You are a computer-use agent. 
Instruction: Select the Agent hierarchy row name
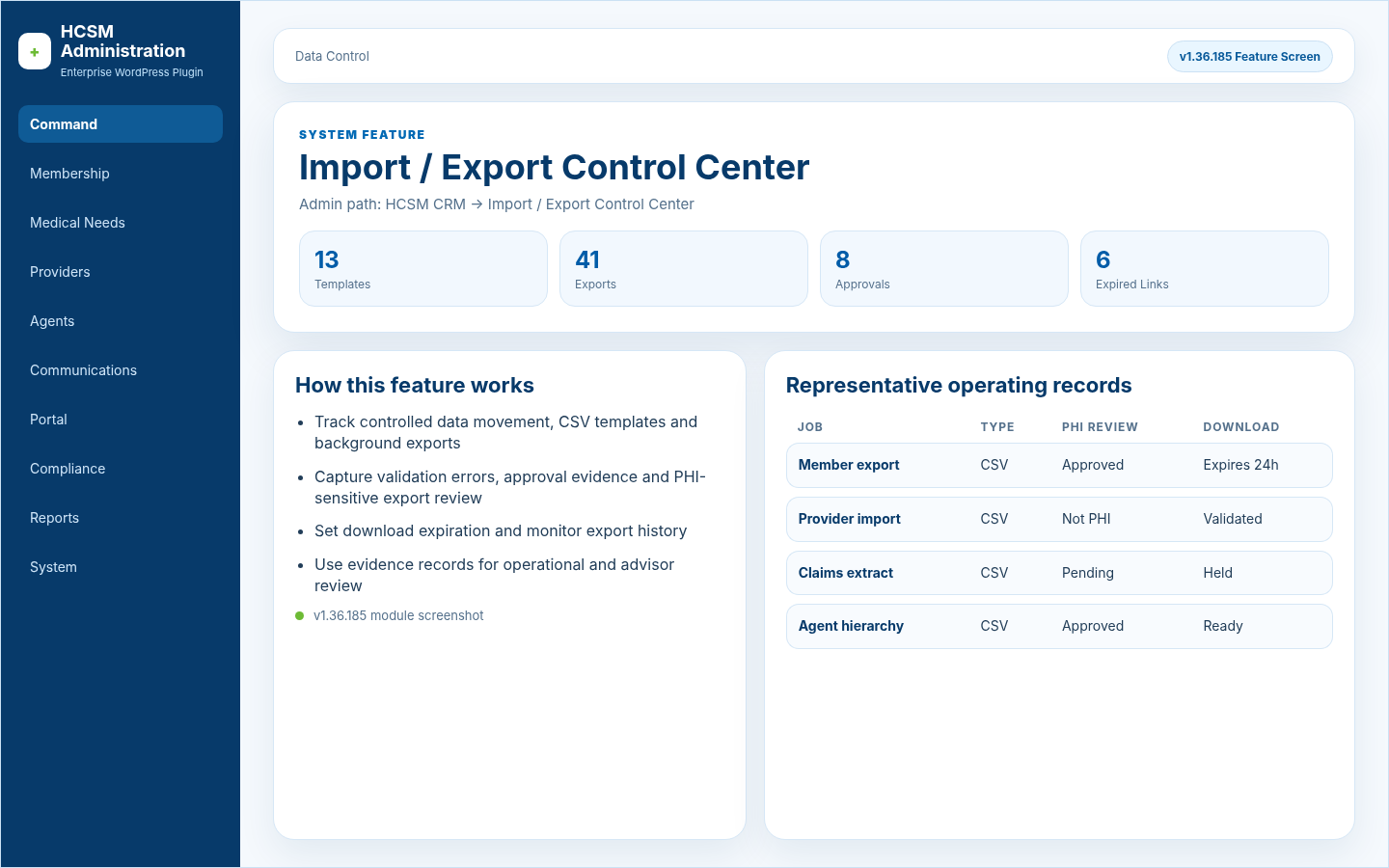(851, 626)
